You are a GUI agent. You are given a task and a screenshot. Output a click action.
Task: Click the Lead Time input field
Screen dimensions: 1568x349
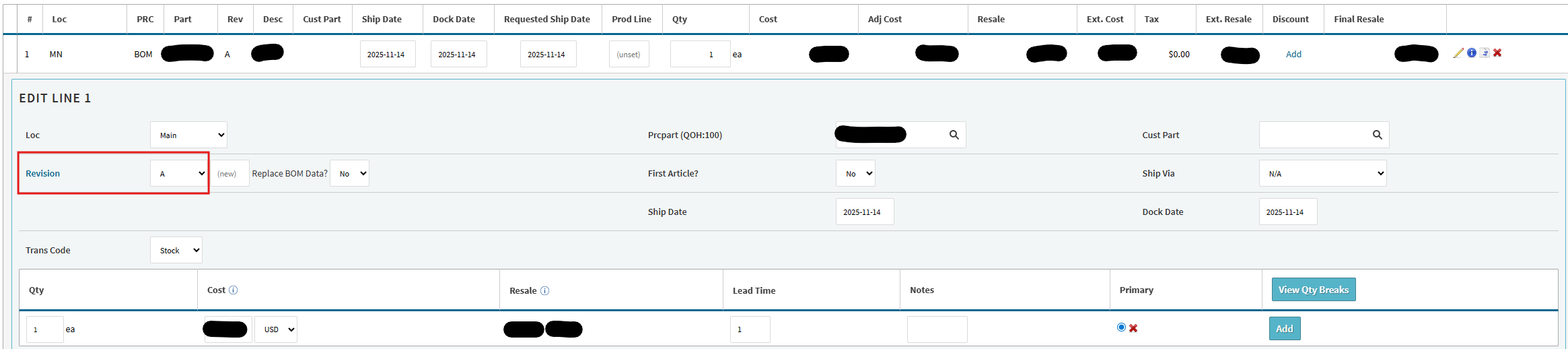[750, 329]
